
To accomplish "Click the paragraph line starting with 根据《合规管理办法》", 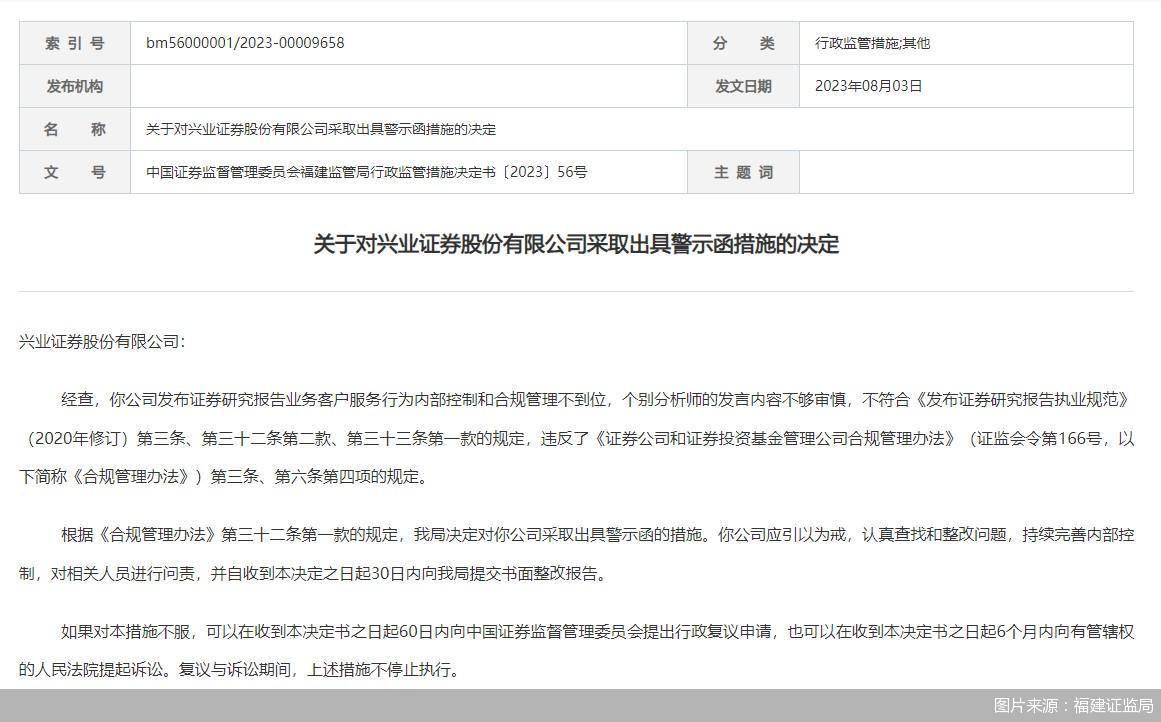I will tap(597, 535).
